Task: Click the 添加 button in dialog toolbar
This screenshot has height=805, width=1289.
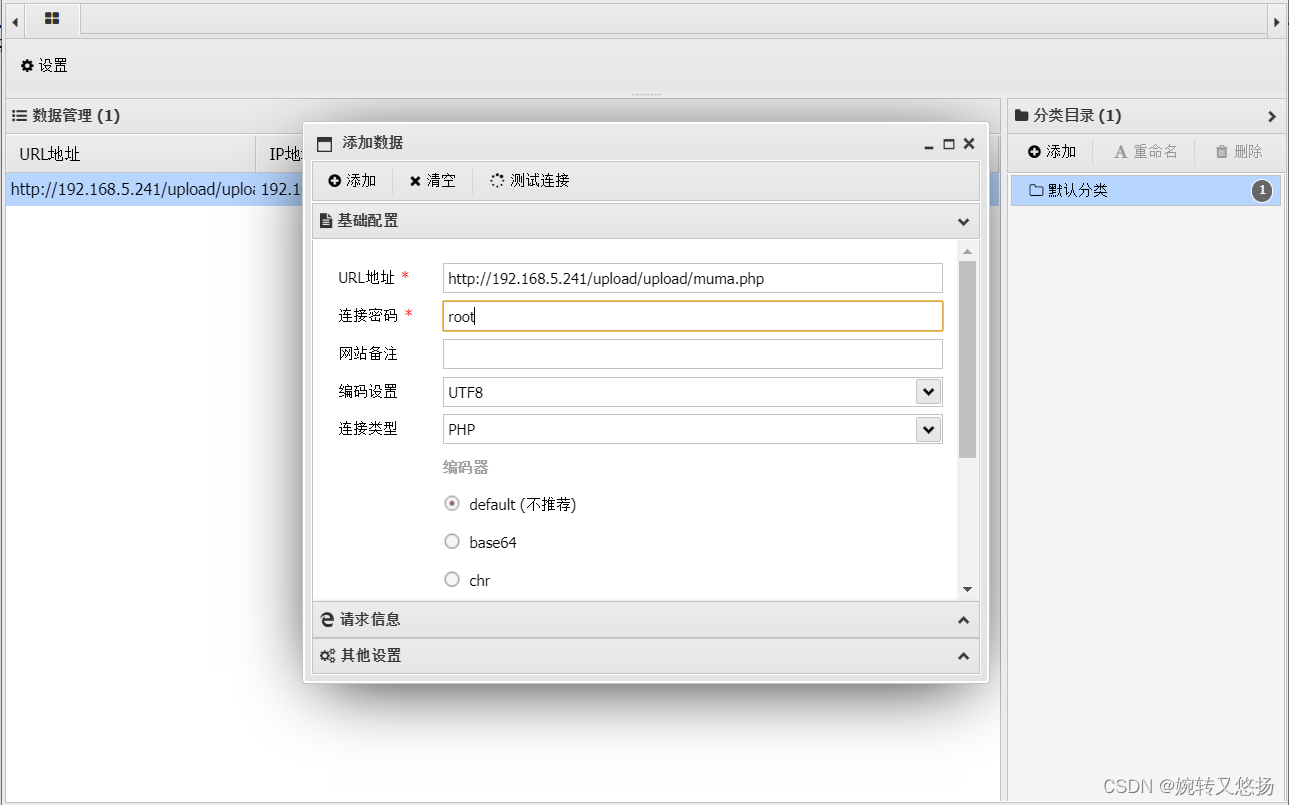Action: 351,180
